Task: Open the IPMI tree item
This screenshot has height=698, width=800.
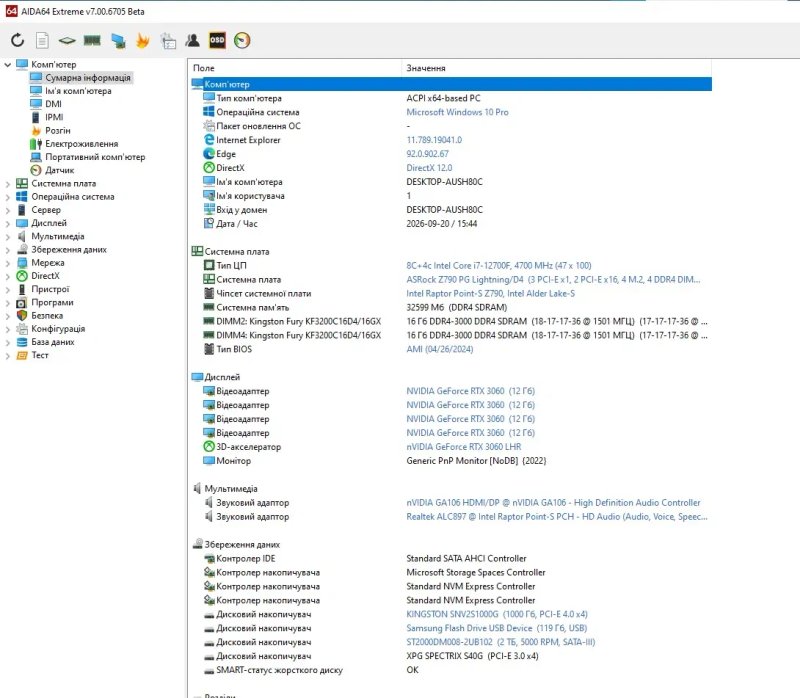Action: (54, 117)
